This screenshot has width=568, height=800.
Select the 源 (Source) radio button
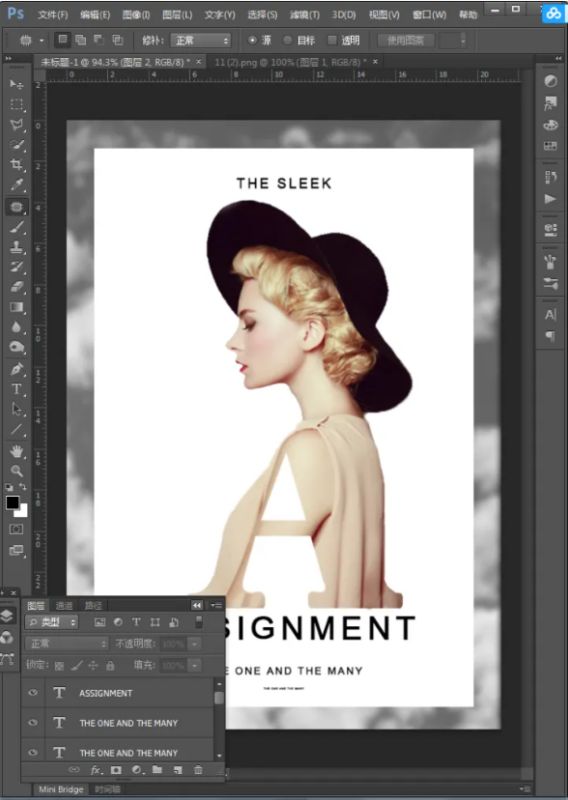tap(252, 40)
